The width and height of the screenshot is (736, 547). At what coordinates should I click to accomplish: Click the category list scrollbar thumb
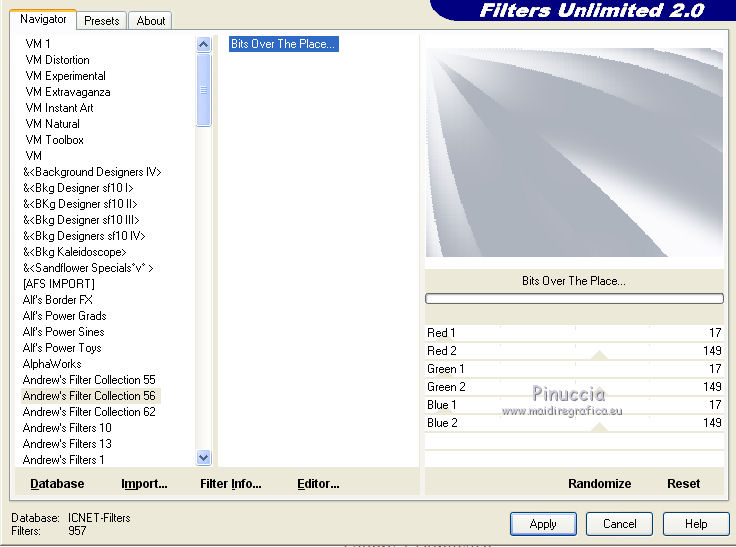pos(204,90)
